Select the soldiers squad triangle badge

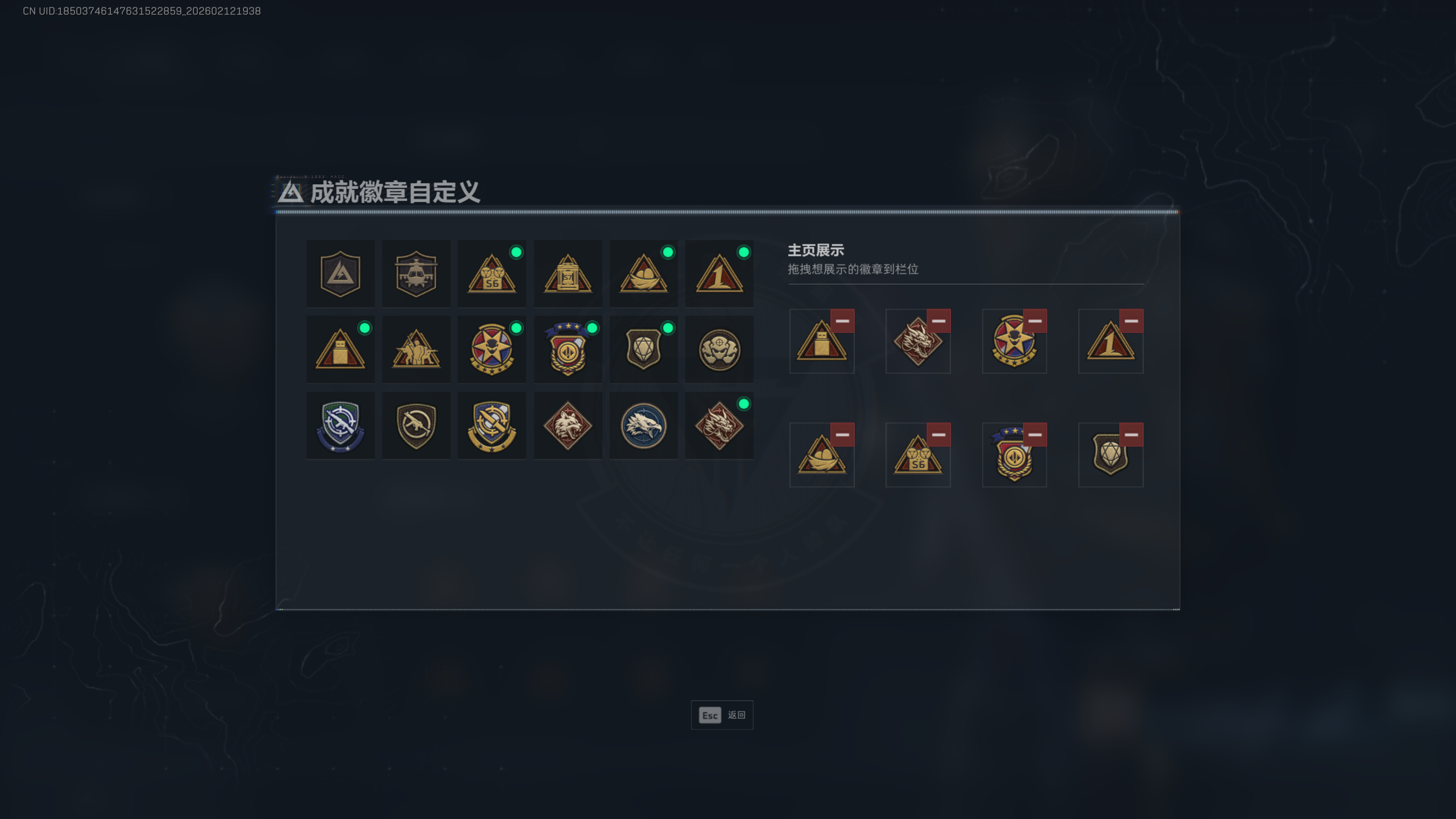(416, 350)
